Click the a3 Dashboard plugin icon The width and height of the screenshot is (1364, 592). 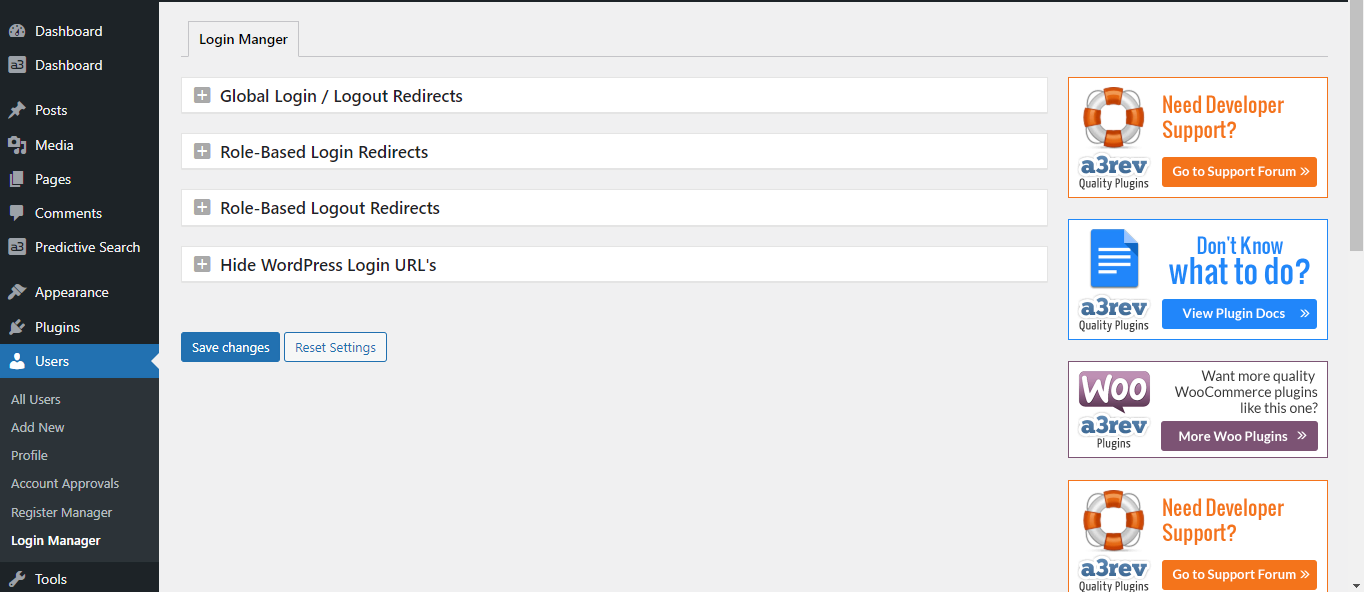(17, 65)
